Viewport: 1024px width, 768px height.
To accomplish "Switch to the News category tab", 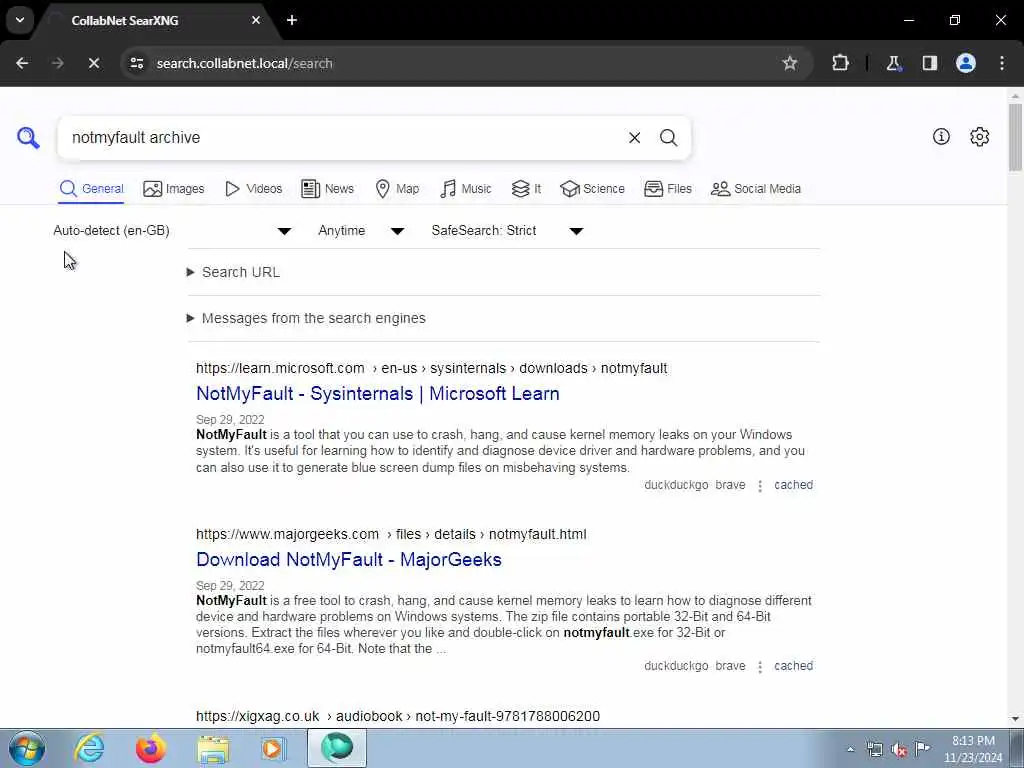I will pos(327,189).
